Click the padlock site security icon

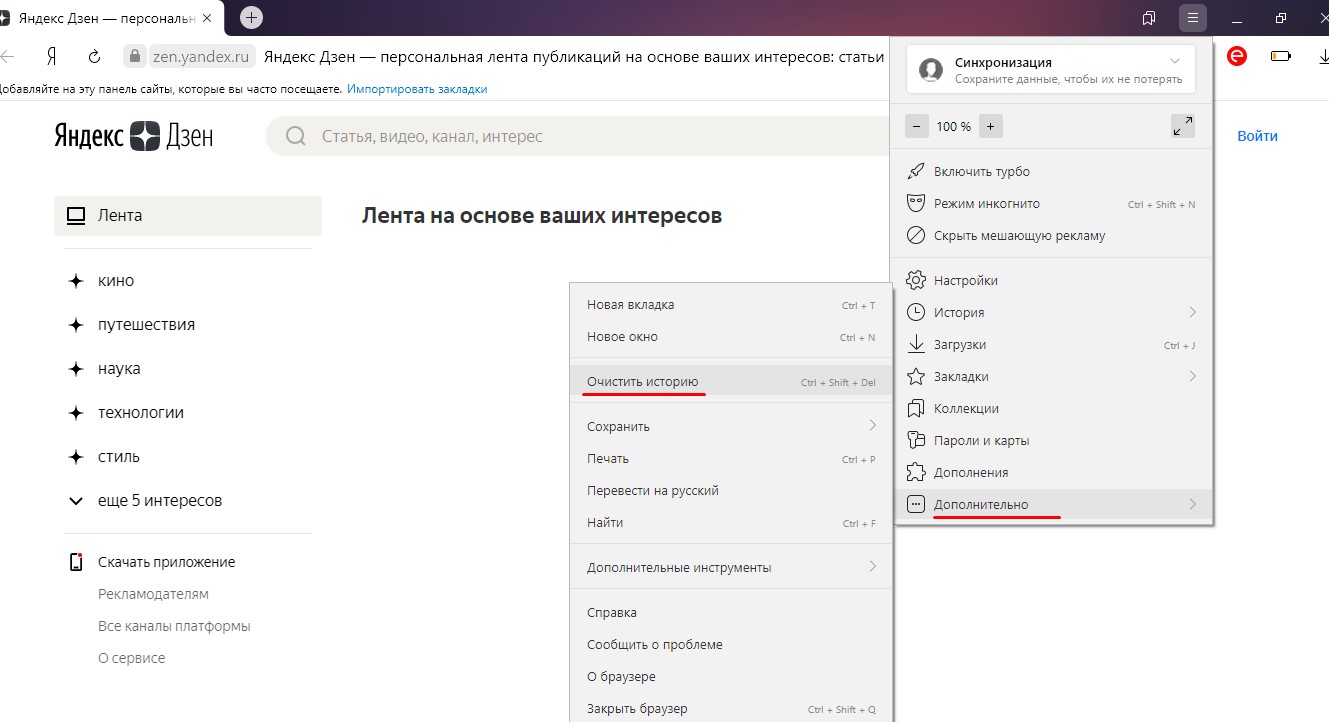(133, 56)
